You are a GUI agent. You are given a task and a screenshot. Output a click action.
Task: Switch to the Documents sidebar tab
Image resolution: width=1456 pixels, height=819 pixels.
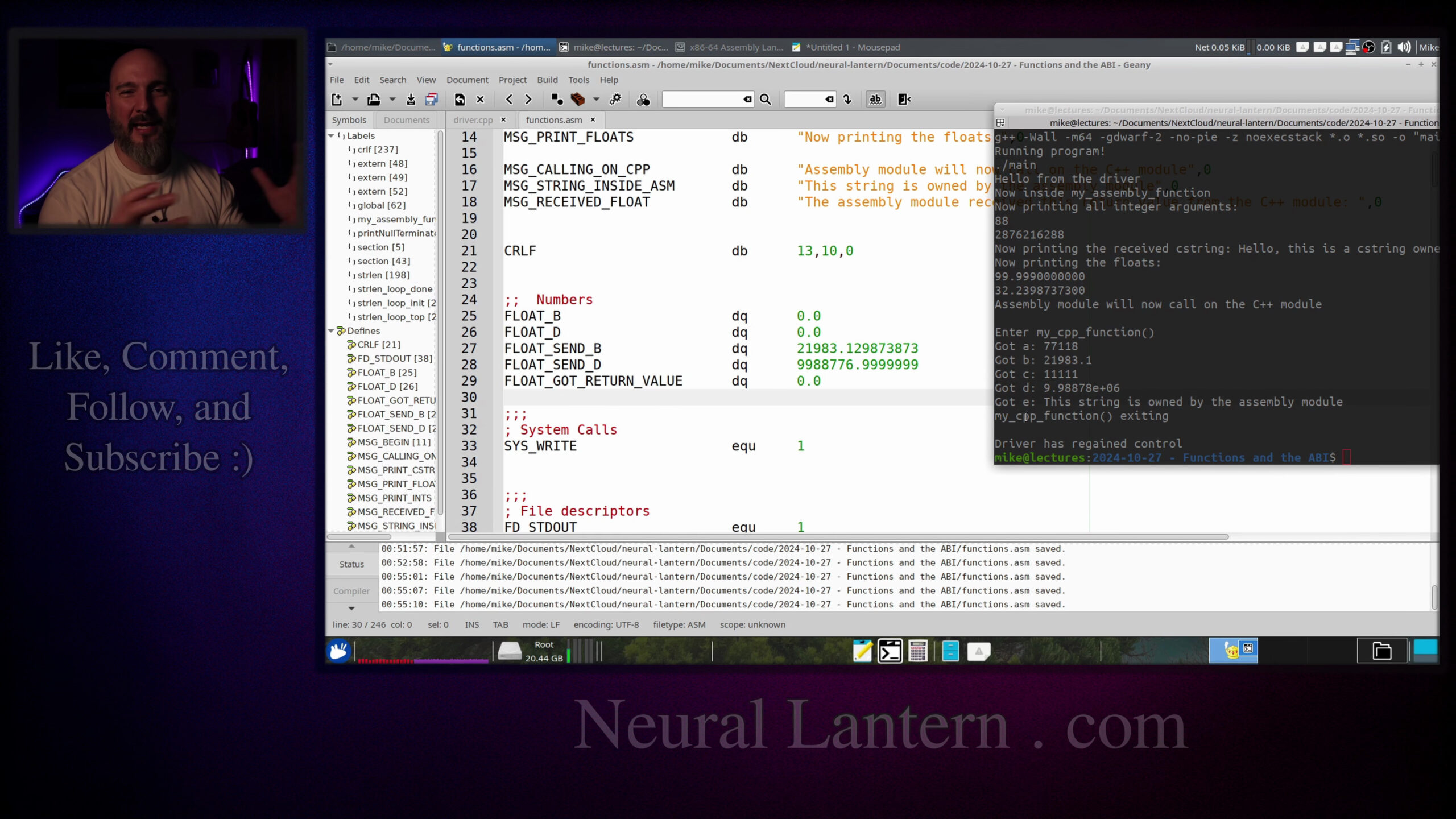(x=406, y=120)
